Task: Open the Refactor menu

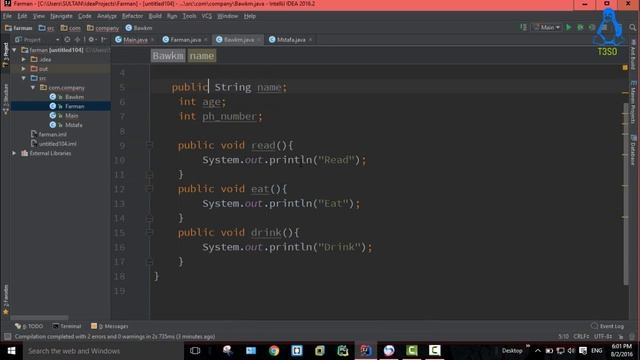Action: [132, 16]
